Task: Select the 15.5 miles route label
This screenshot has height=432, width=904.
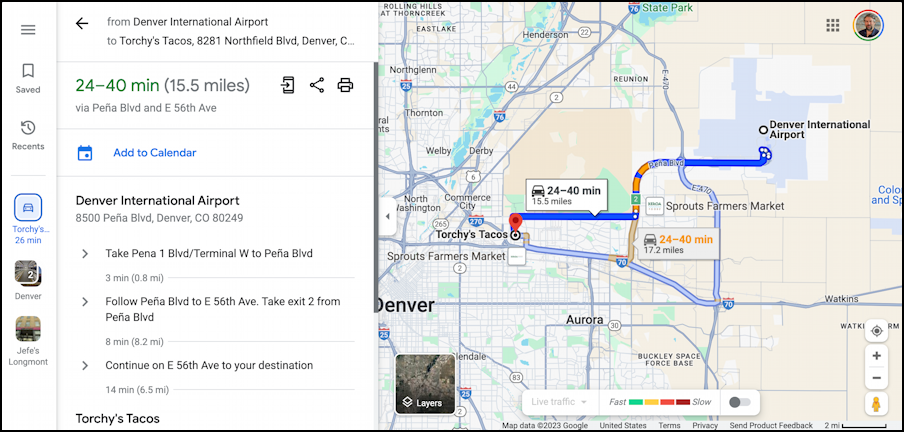Action: [567, 195]
